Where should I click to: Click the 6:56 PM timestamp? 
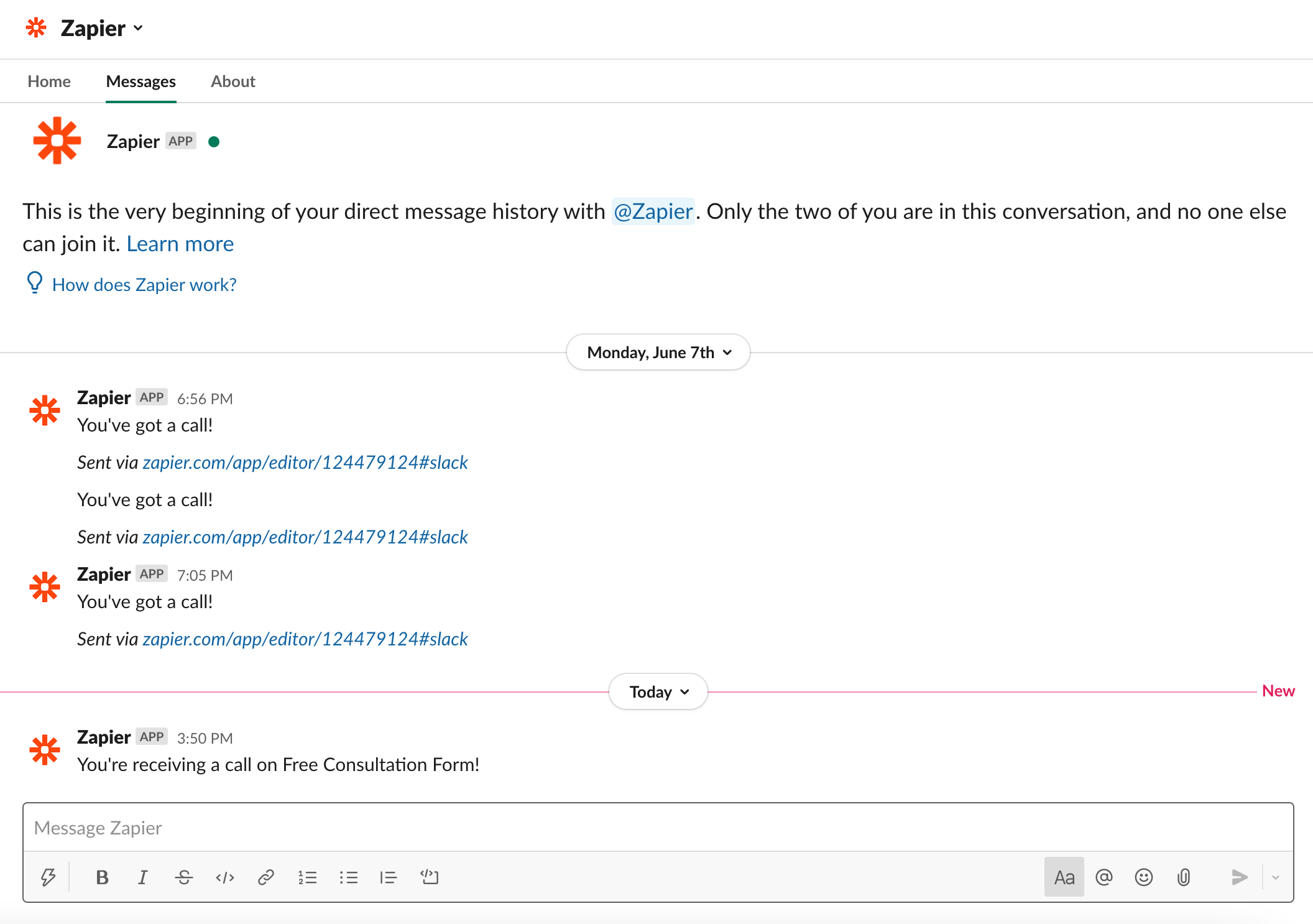pos(205,399)
